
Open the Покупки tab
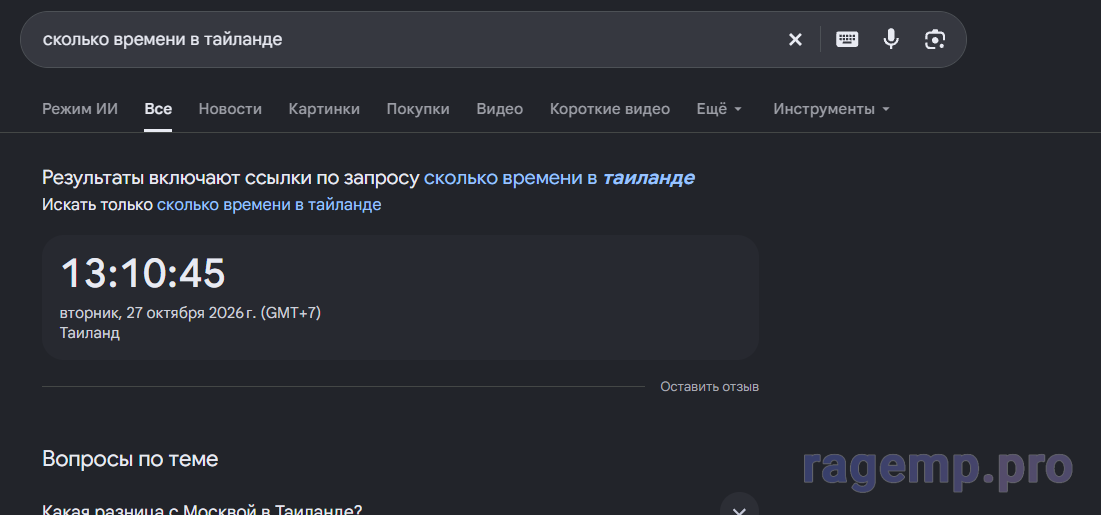click(x=418, y=109)
